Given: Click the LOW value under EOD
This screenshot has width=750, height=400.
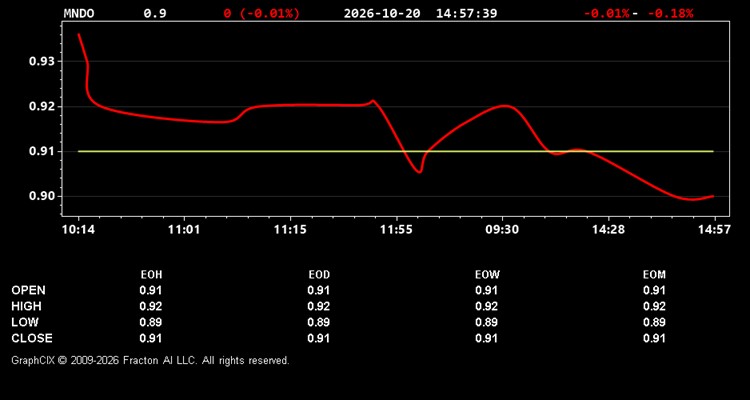Looking at the screenshot, I should coord(319,322).
